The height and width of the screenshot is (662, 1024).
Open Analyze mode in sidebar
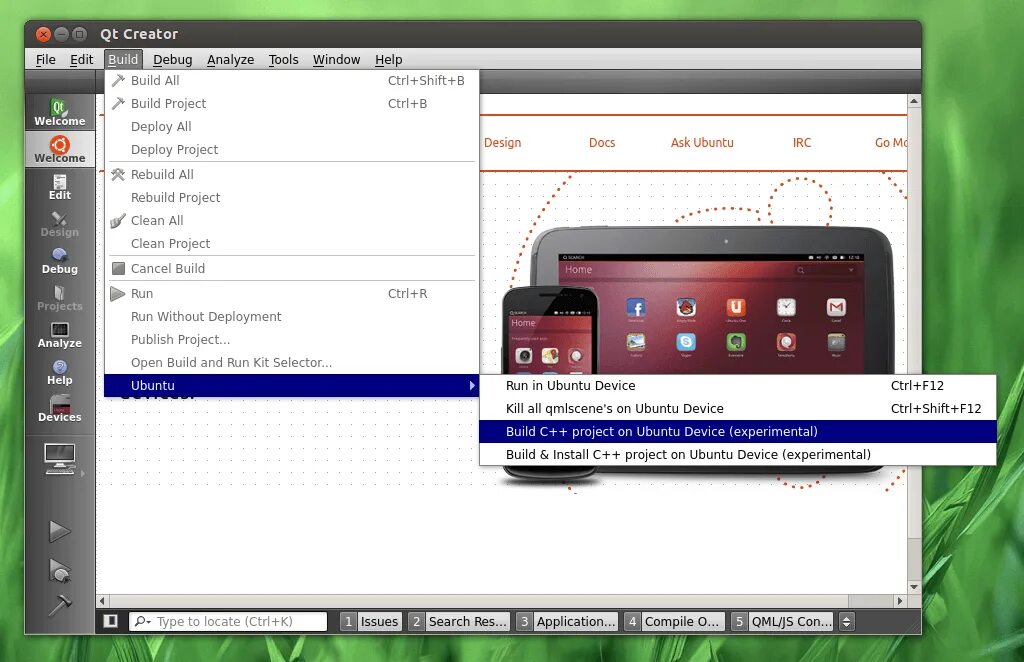point(59,335)
